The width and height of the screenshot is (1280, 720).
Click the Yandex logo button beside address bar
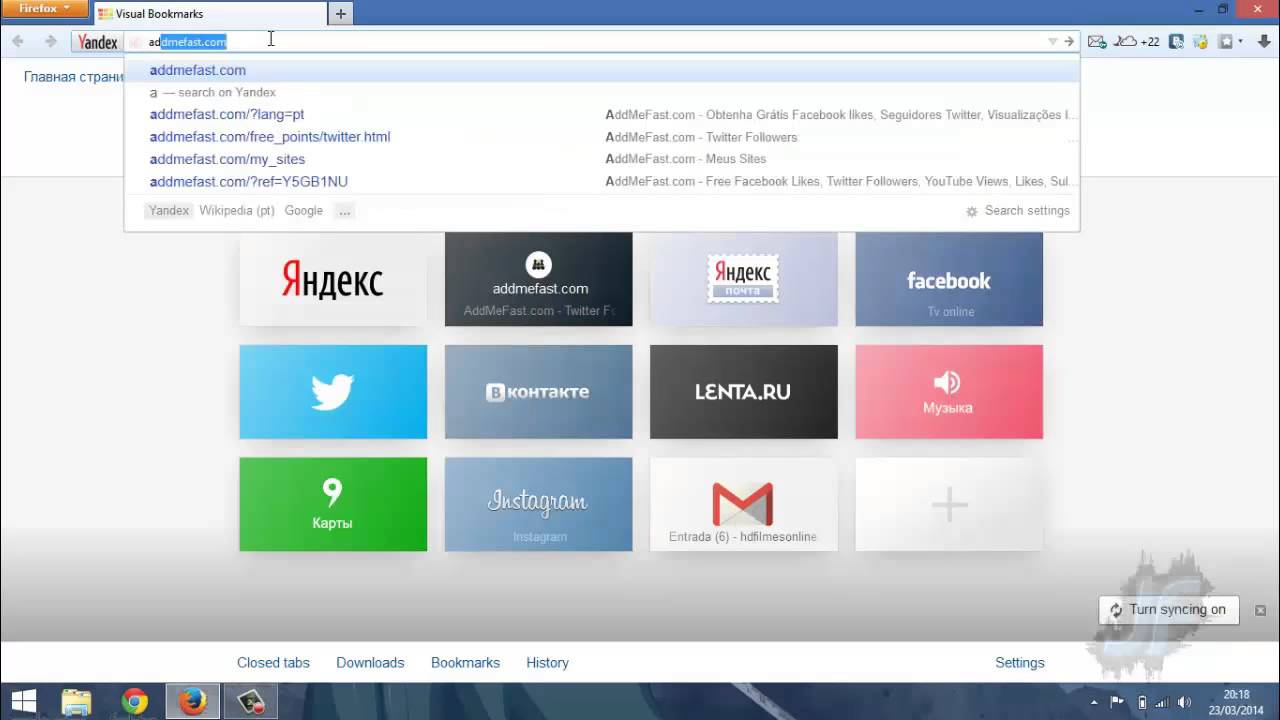98,42
